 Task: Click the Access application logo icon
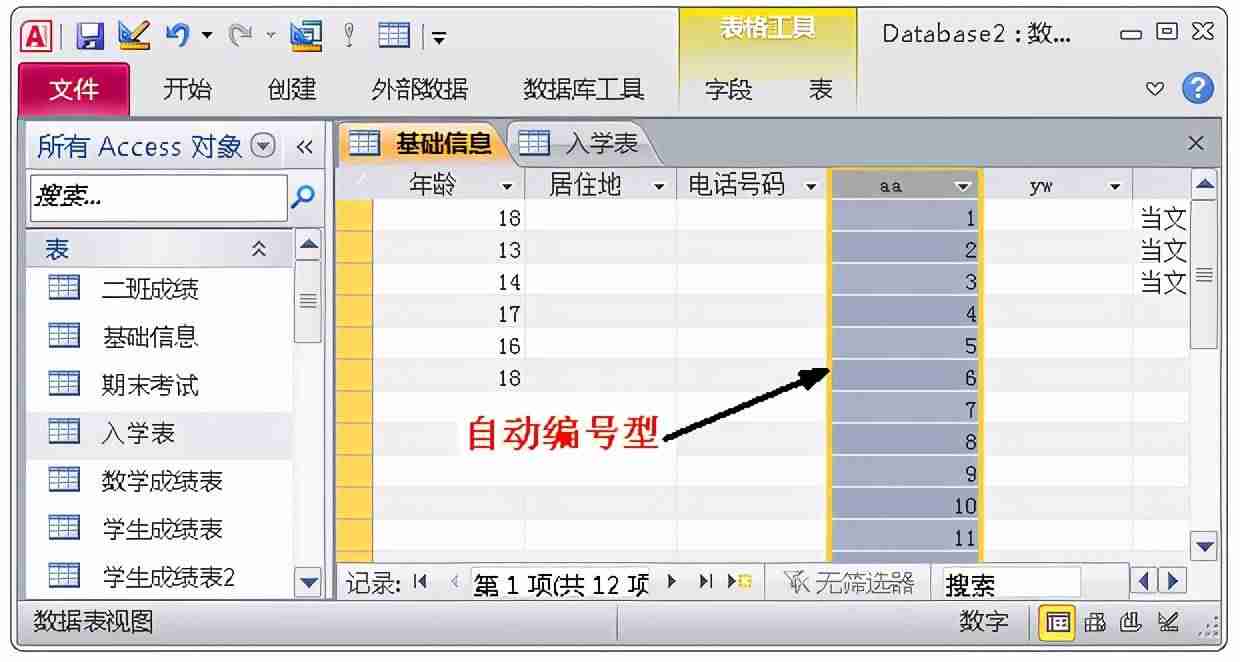[x=36, y=35]
